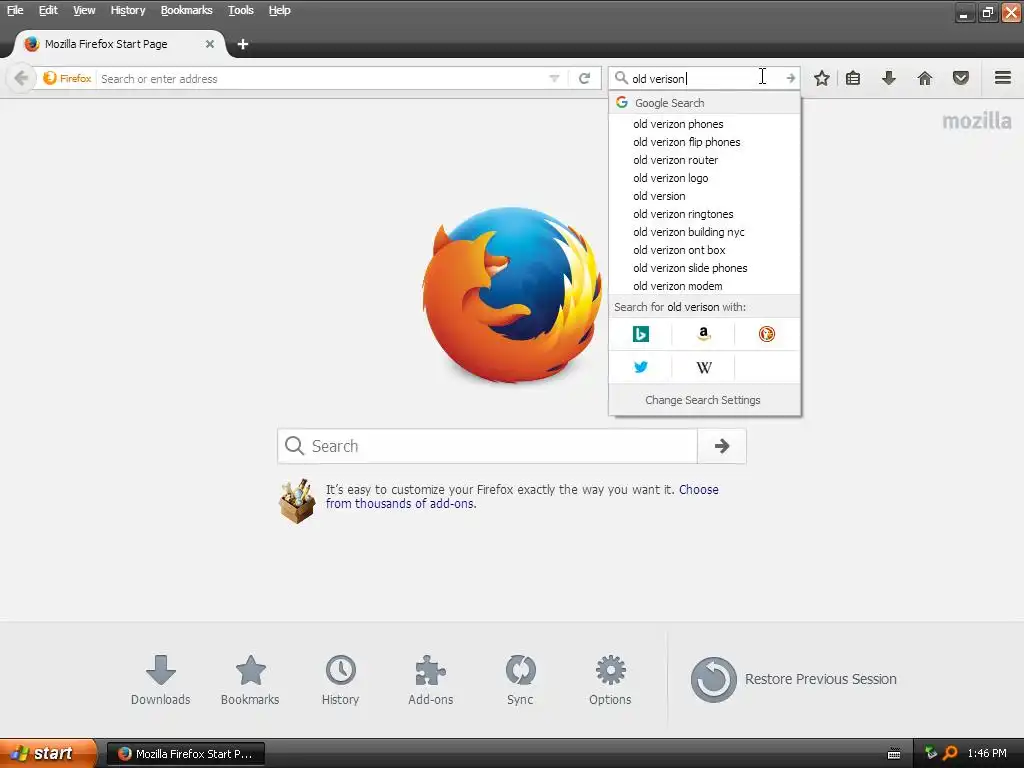Open Downloads from the start page
Screen dimensions: 1024x768
161,680
